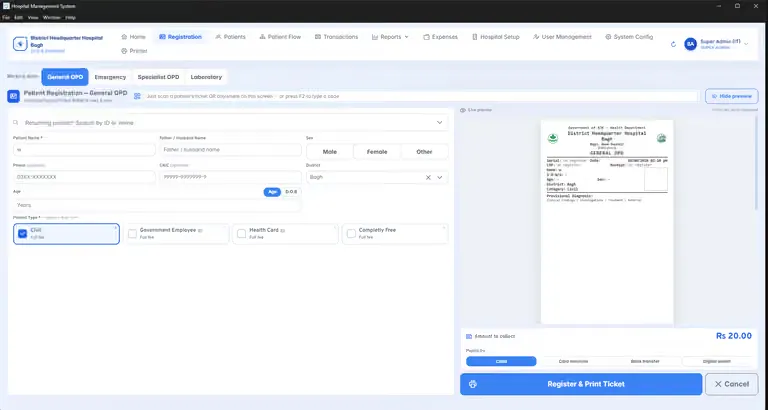Click the Patient Flow icon
Image resolution: width=768 pixels, height=410 pixels.
[263, 37]
